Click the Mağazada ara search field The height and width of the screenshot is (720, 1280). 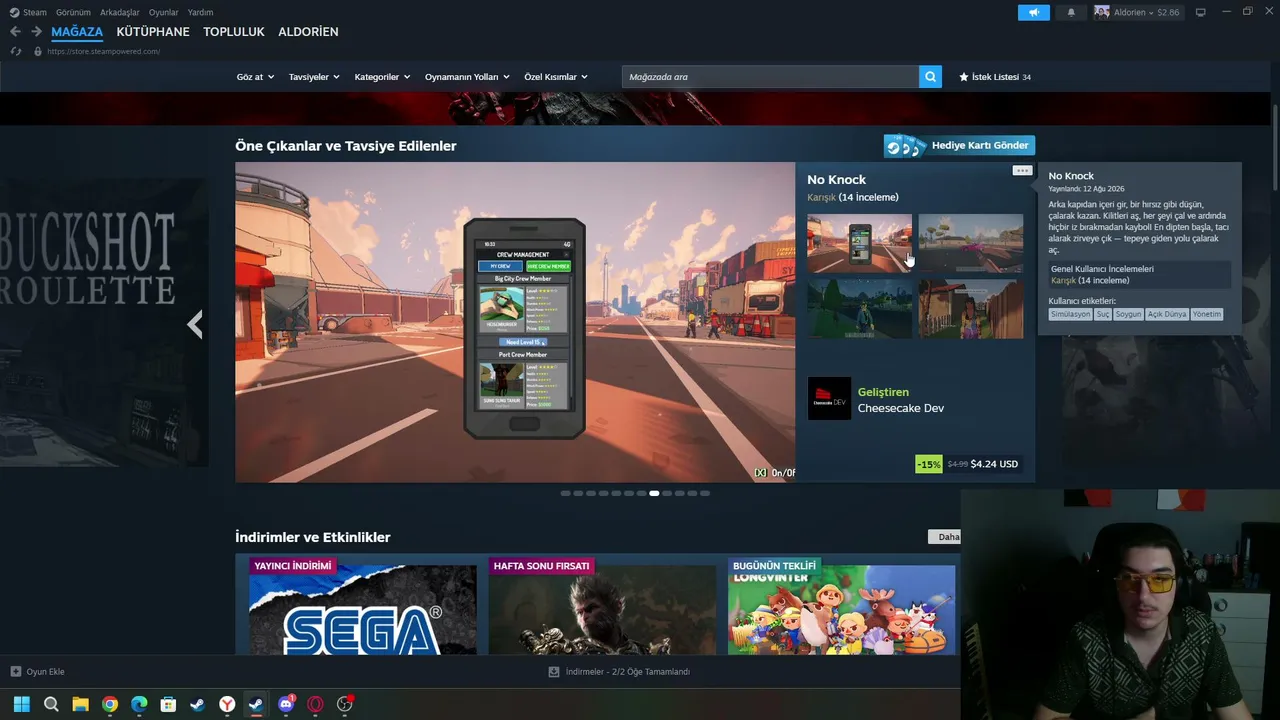(x=770, y=77)
